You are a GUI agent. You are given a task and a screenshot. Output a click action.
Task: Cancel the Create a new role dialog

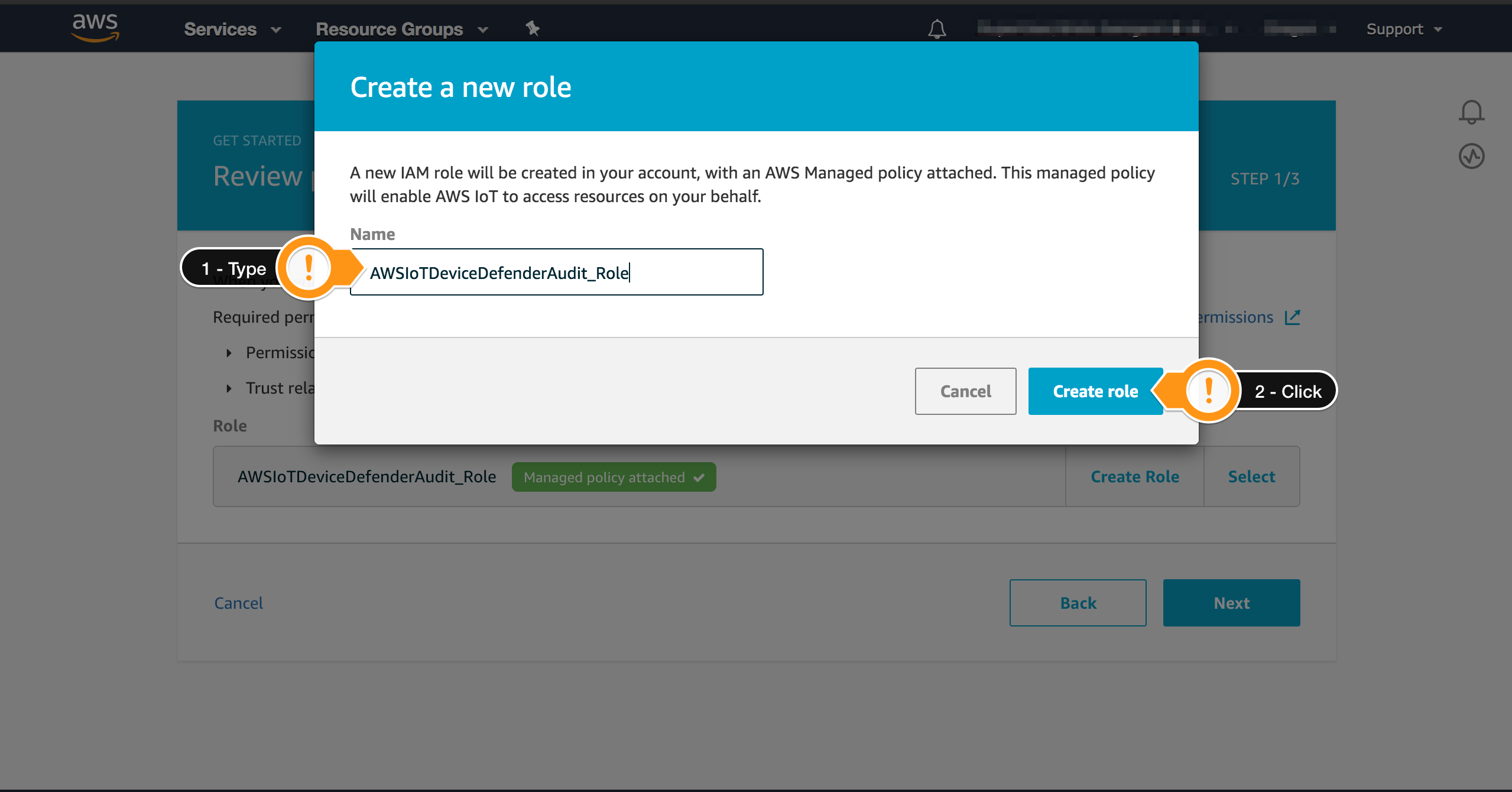coord(965,391)
